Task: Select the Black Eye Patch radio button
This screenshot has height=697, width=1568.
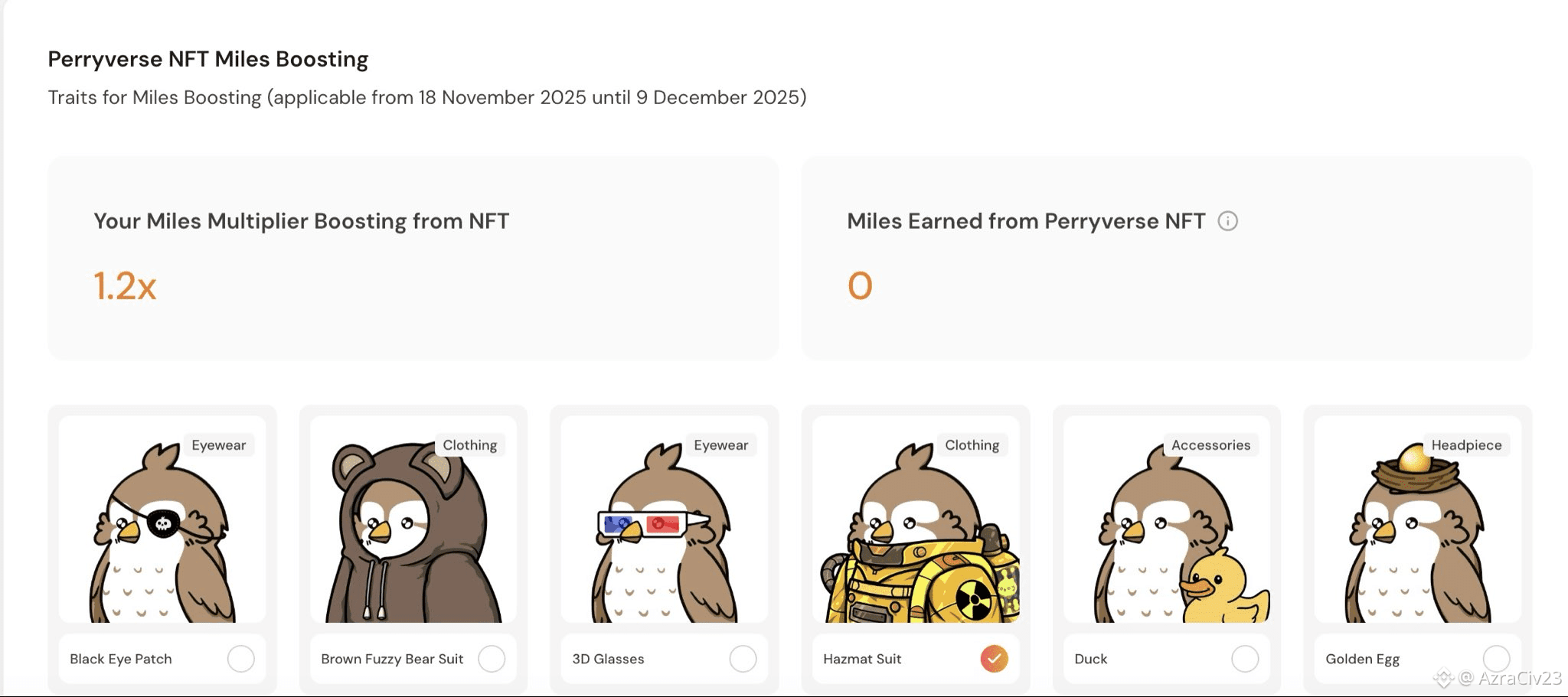Action: tap(240, 659)
